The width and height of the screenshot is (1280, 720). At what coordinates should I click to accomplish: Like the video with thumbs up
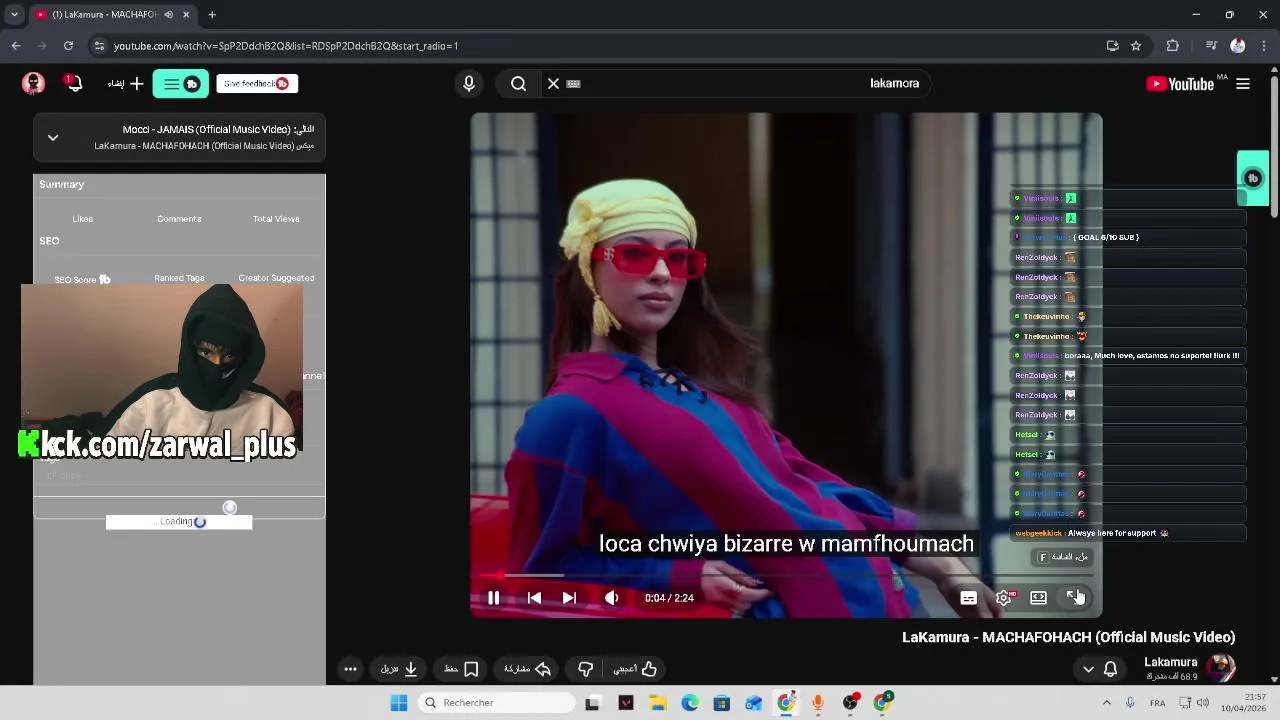pos(636,669)
